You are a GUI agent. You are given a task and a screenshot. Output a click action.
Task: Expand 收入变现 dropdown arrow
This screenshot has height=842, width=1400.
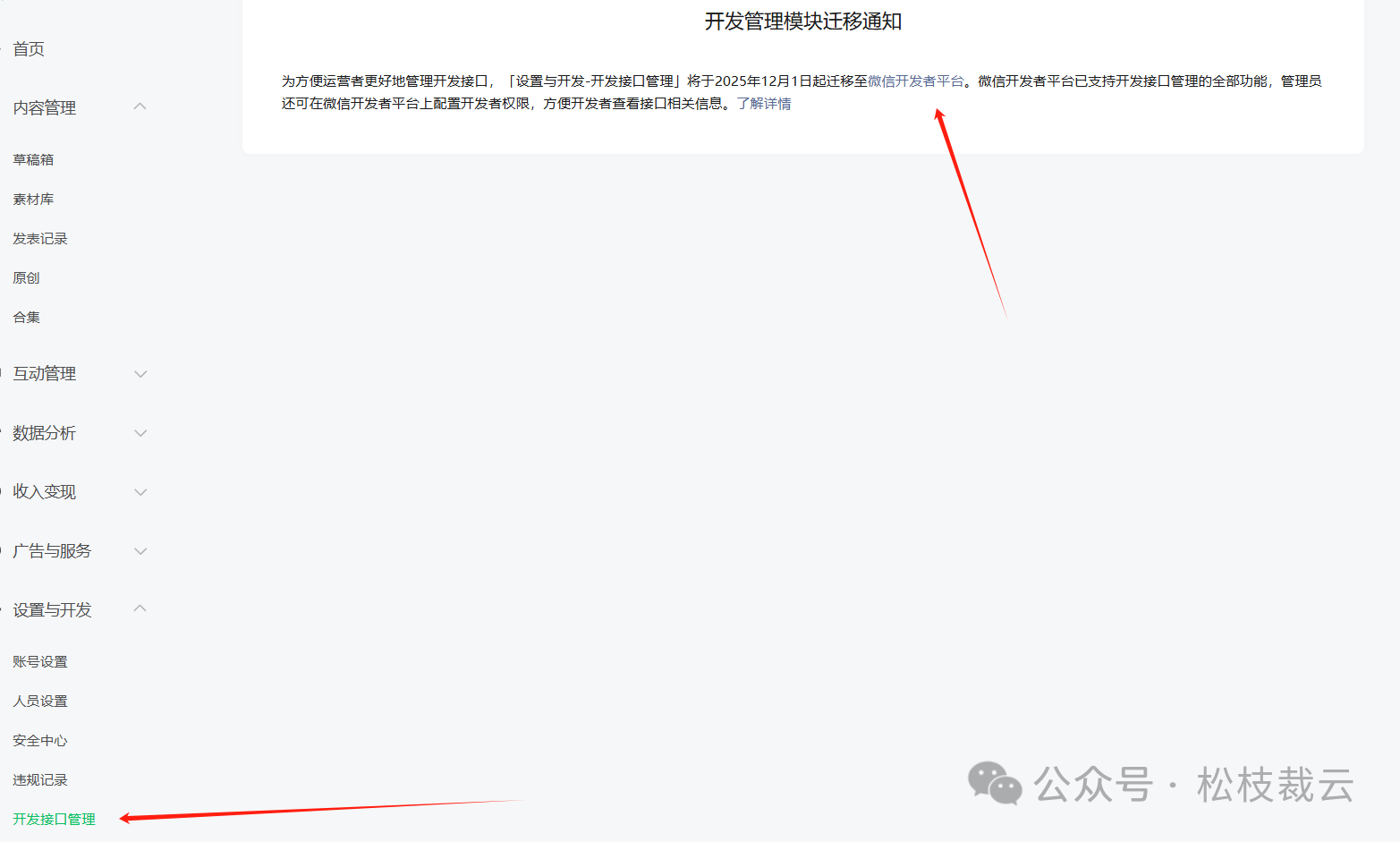point(140,492)
